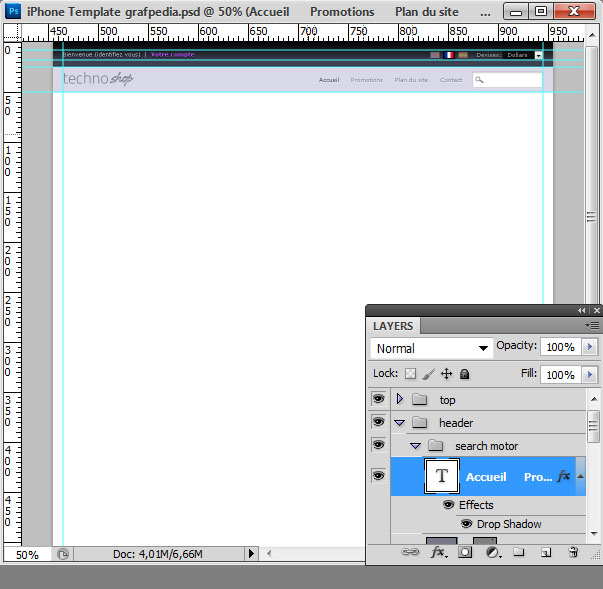Add a layer mask to the layer
Viewport: 603px width, 589px height.
(x=465, y=552)
